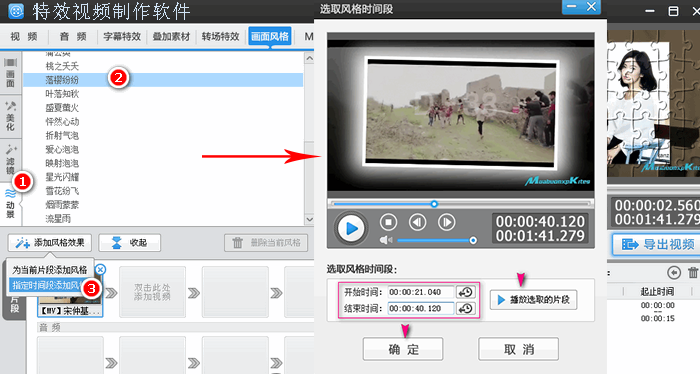The image size is (700, 374).
Task: Select the 落樱纷纷 style
Action: point(163,80)
